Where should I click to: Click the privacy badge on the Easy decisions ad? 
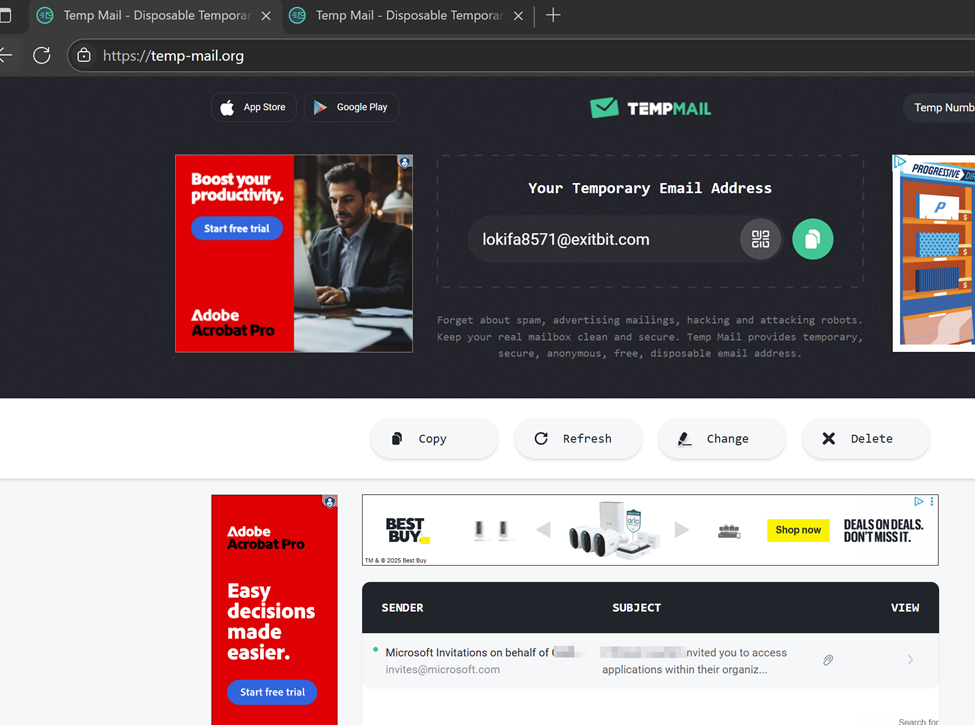330,502
